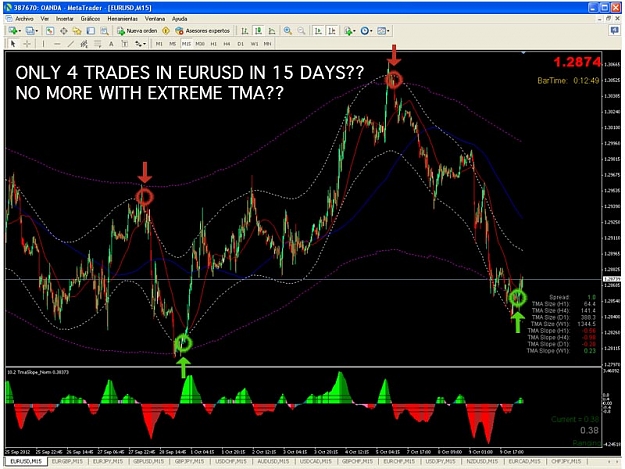This screenshot has width=625, height=469.
Task: Zoom in on the chart
Action: (287, 31)
